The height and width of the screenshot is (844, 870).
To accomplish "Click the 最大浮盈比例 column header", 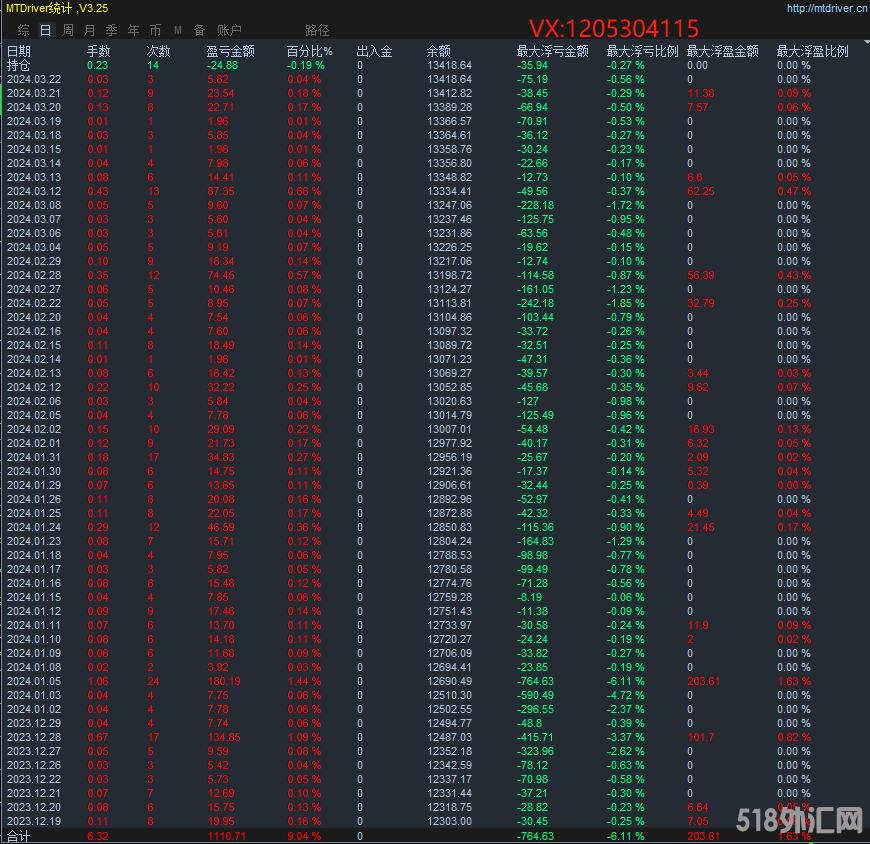I will click(812, 52).
